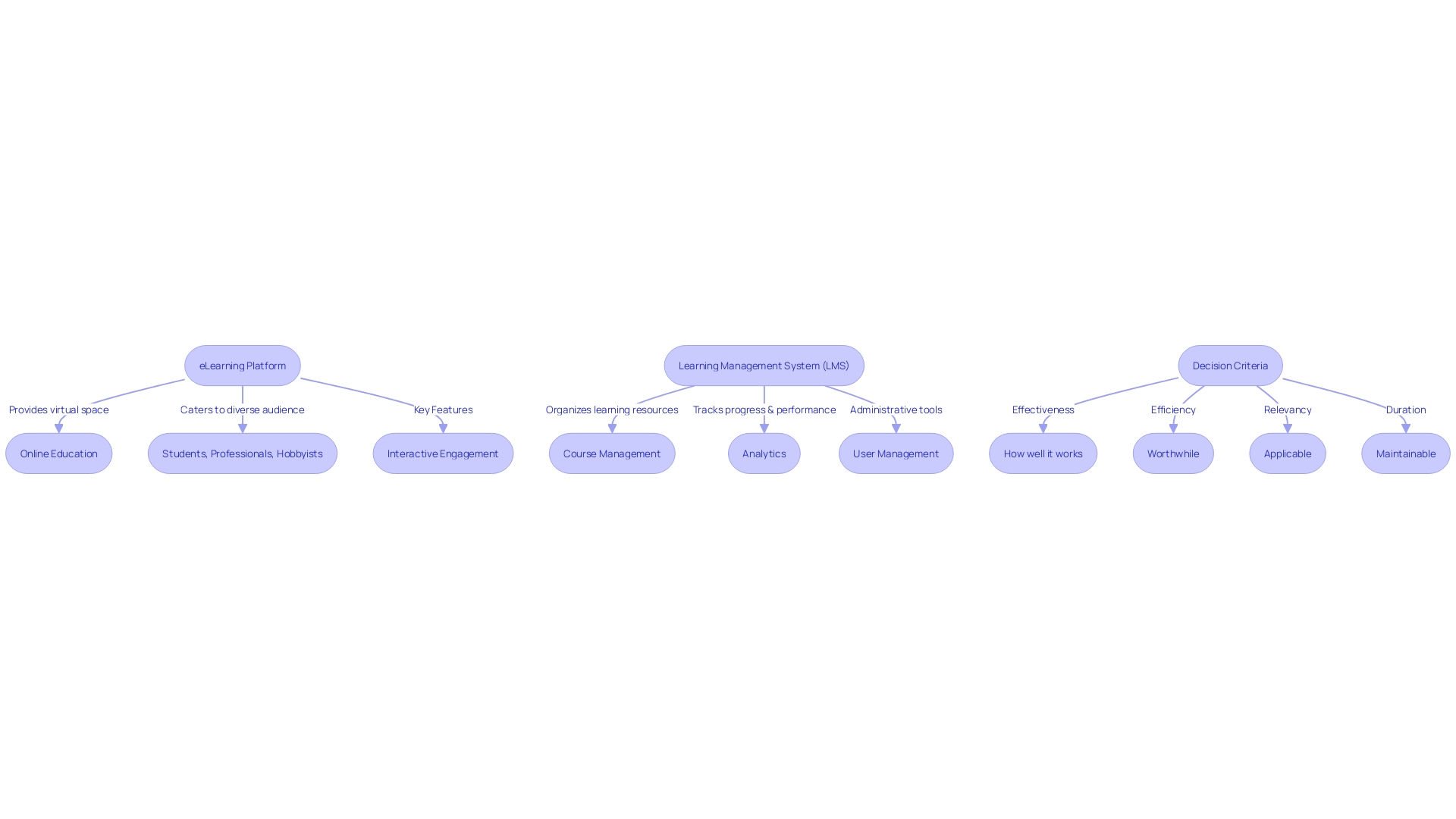Click the Online Education leaf node
Viewport: 1456px width, 819px height.
click(x=58, y=453)
